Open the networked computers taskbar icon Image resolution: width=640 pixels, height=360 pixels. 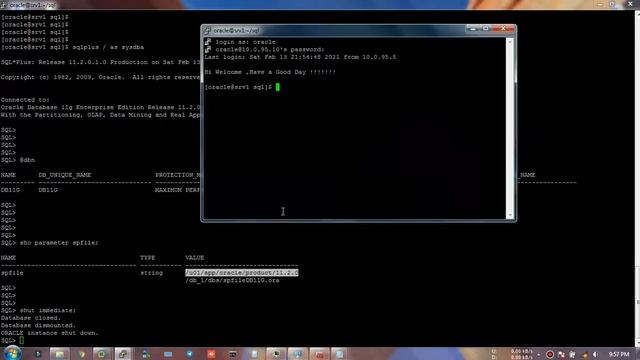(x=146, y=354)
